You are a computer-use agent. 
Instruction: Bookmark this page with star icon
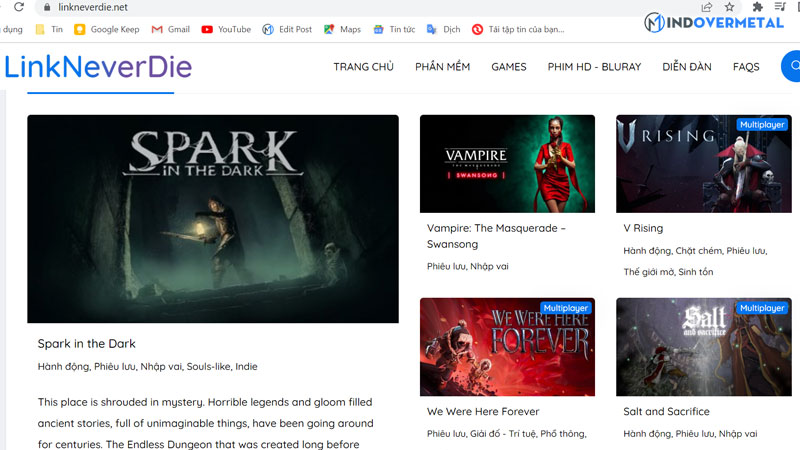730,7
